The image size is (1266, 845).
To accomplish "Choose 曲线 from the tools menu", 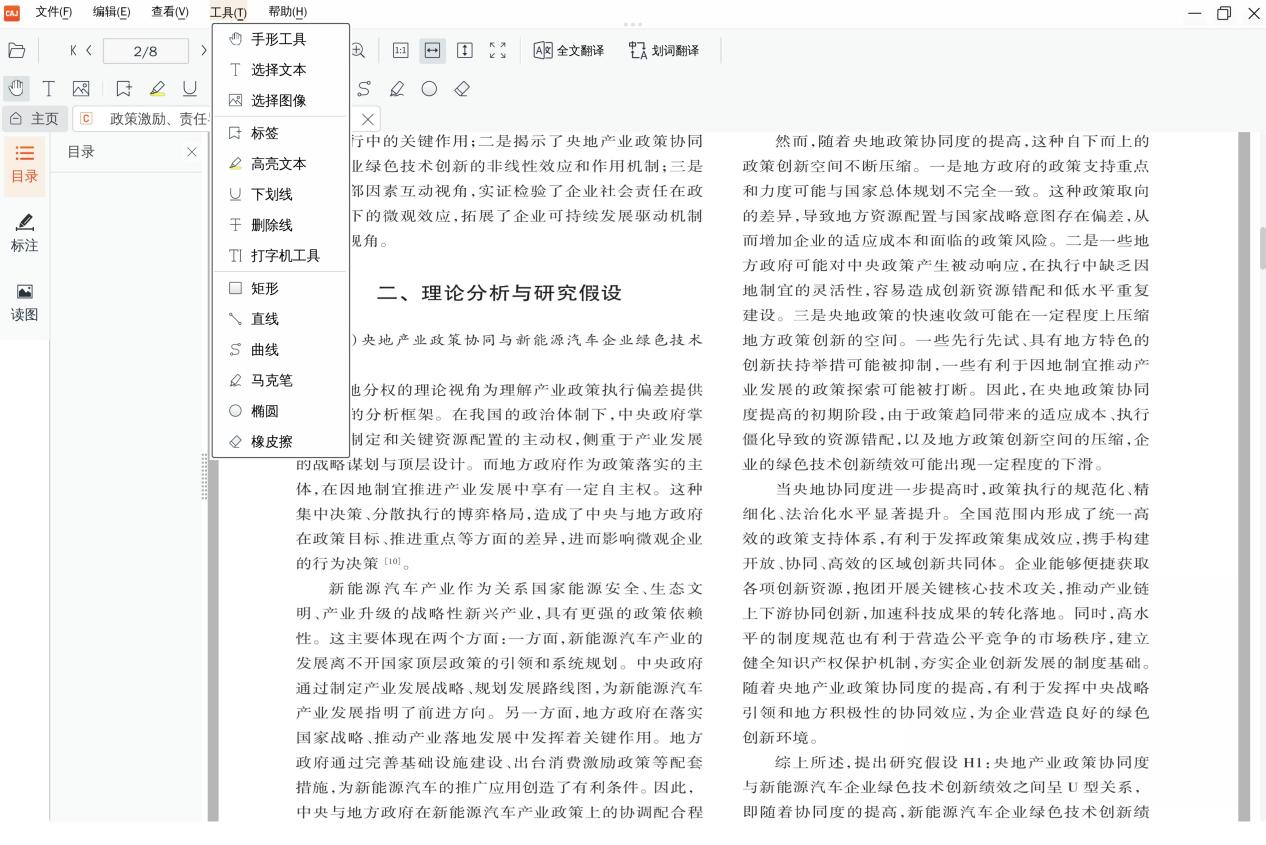I will (x=281, y=350).
